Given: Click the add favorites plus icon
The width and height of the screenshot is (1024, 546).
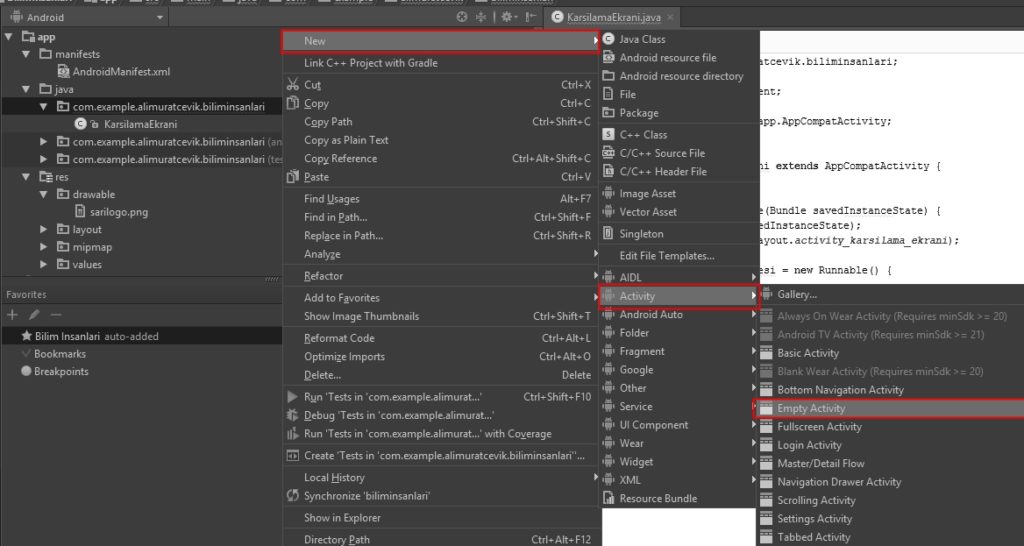Looking at the screenshot, I should tap(12, 315).
